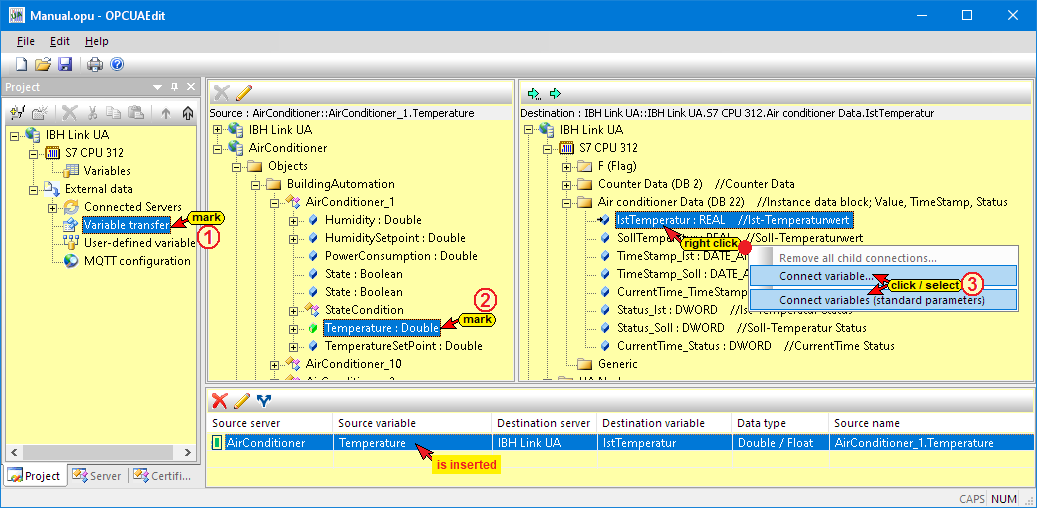The width and height of the screenshot is (1037, 508).
Task: Click the Delete X icon in Project panel toolbar
Action: point(70,113)
